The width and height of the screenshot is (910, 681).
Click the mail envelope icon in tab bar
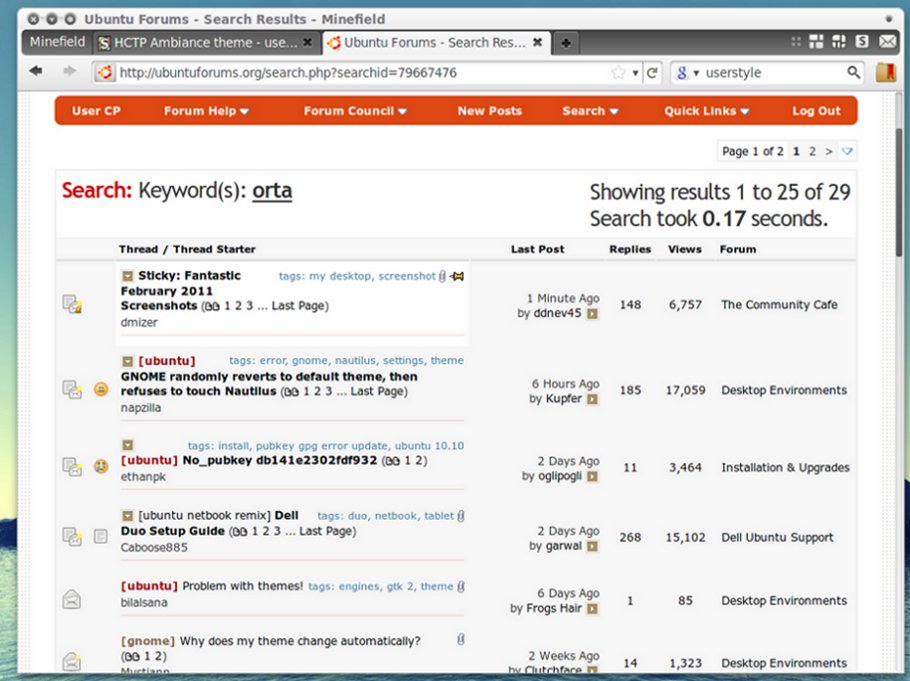pos(887,42)
